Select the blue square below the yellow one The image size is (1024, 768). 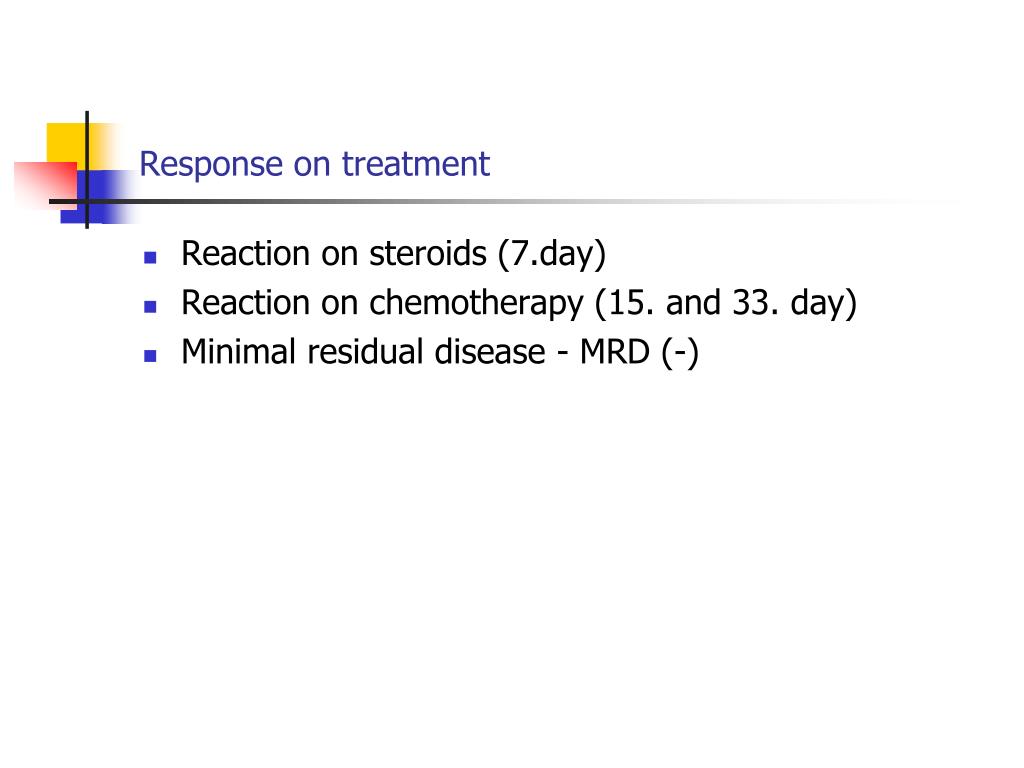[x=98, y=197]
